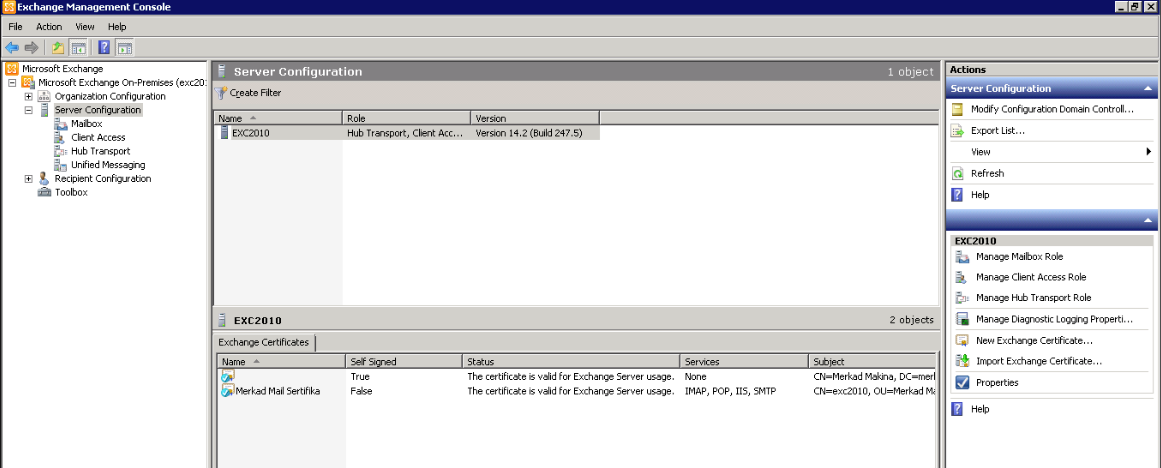
Task: Sort certificates by Services column
Action: click(743, 361)
